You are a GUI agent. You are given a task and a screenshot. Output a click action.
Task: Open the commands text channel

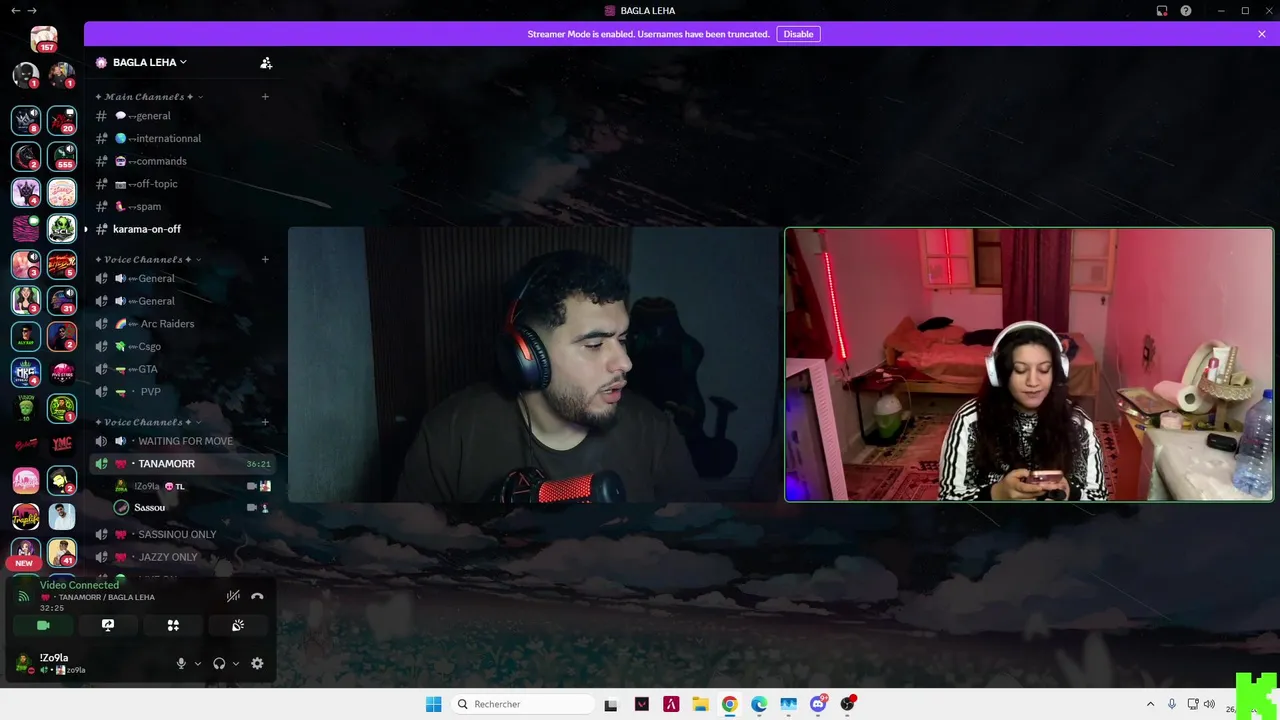180,161
